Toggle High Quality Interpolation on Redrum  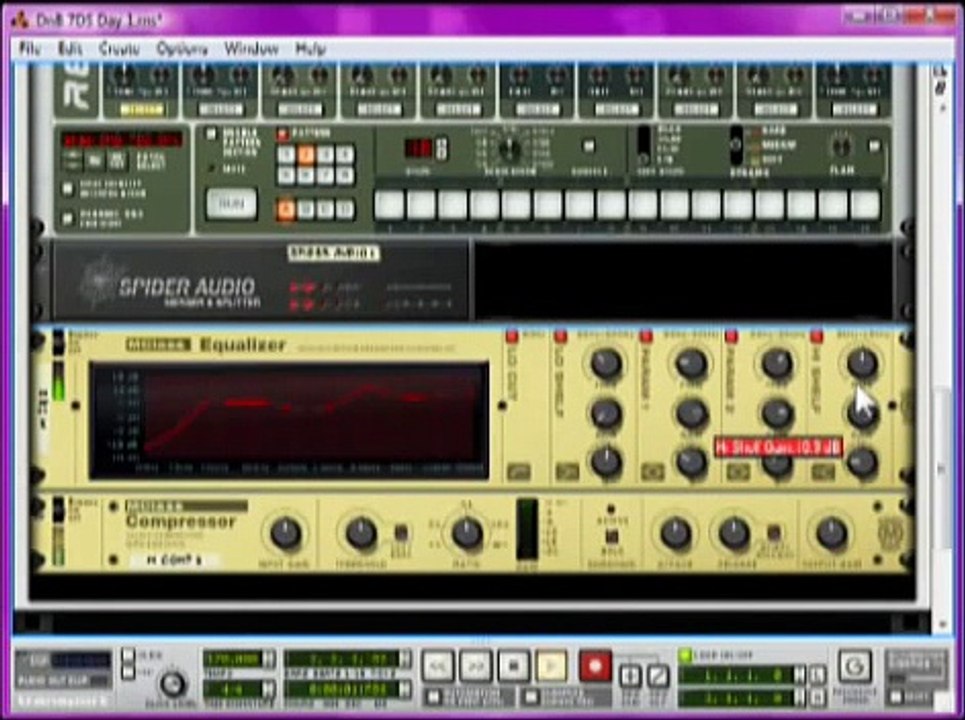[x=68, y=188]
